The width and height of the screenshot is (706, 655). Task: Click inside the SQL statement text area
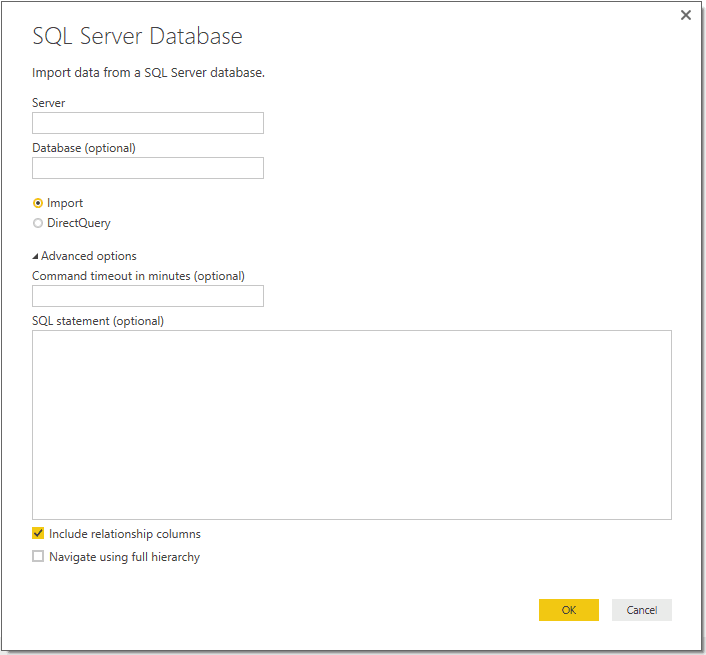click(x=352, y=425)
